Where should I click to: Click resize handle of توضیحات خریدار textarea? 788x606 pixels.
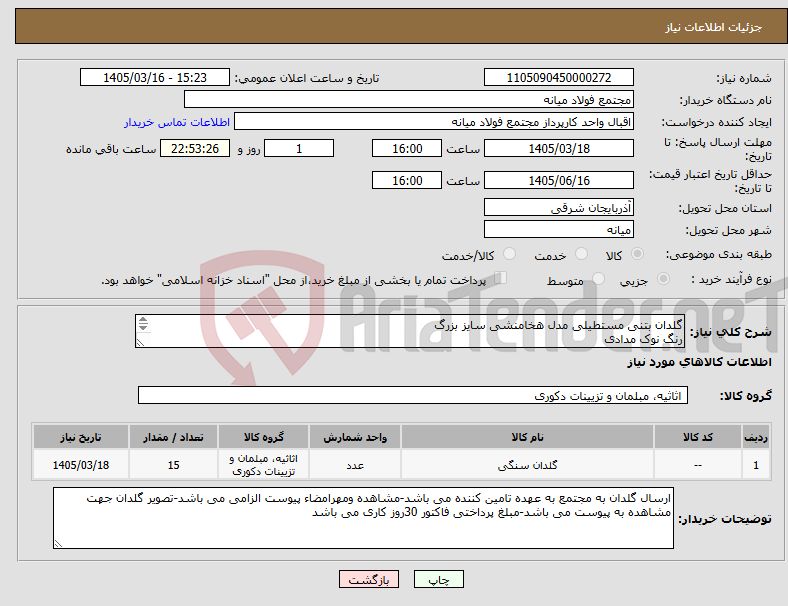[58, 544]
